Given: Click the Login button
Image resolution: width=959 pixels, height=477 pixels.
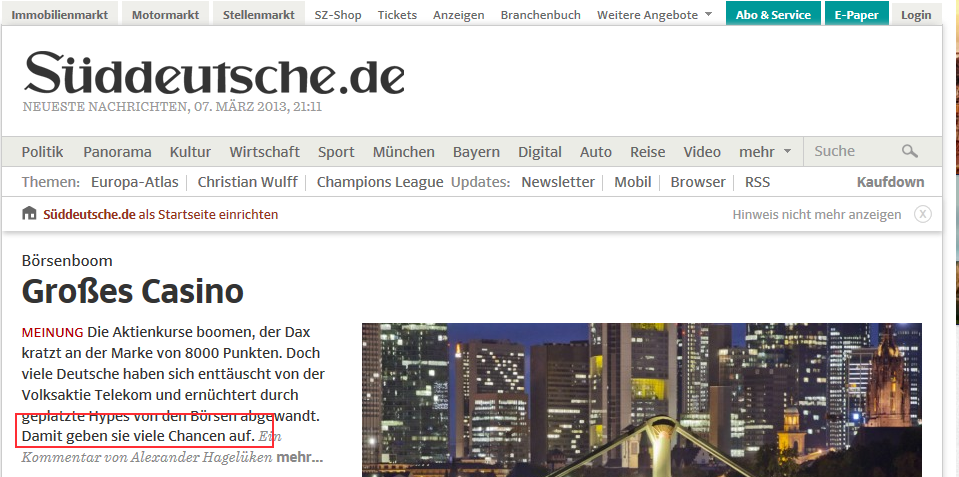Looking at the screenshot, I should click(916, 15).
